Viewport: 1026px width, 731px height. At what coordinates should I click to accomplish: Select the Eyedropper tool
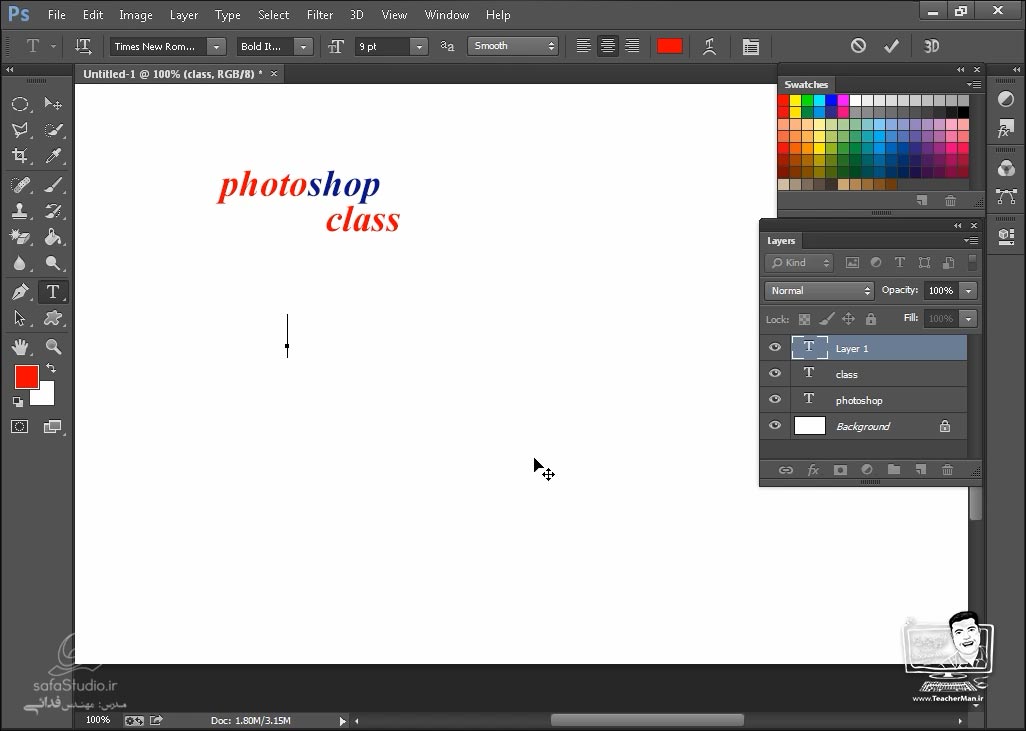[x=53, y=155]
